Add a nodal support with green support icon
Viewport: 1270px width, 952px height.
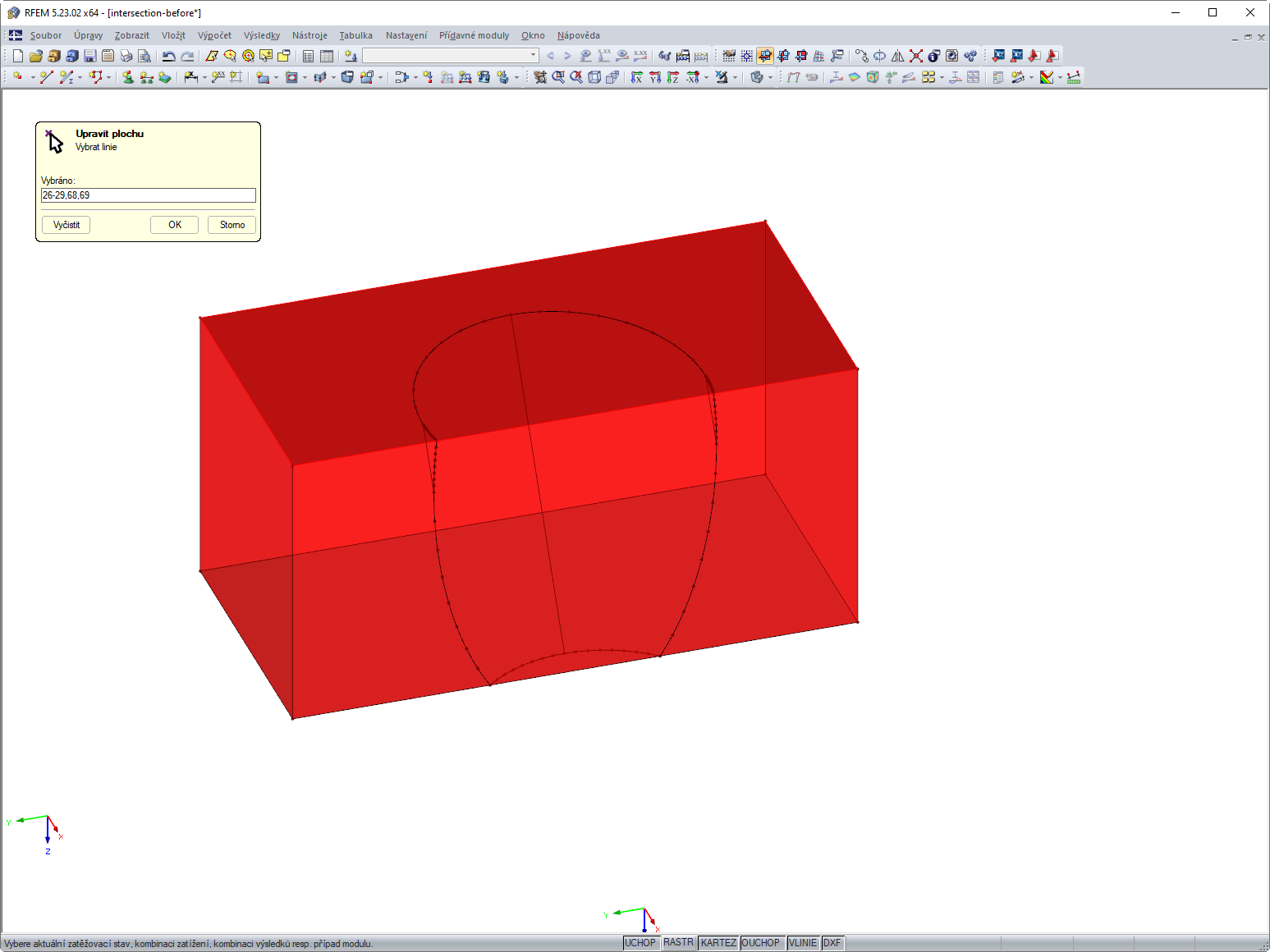pos(127,77)
